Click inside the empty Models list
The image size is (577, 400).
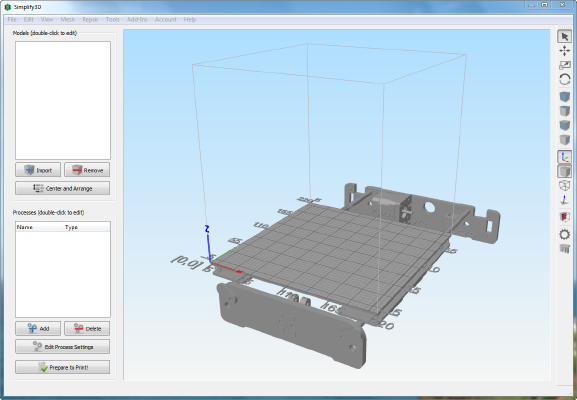point(63,100)
